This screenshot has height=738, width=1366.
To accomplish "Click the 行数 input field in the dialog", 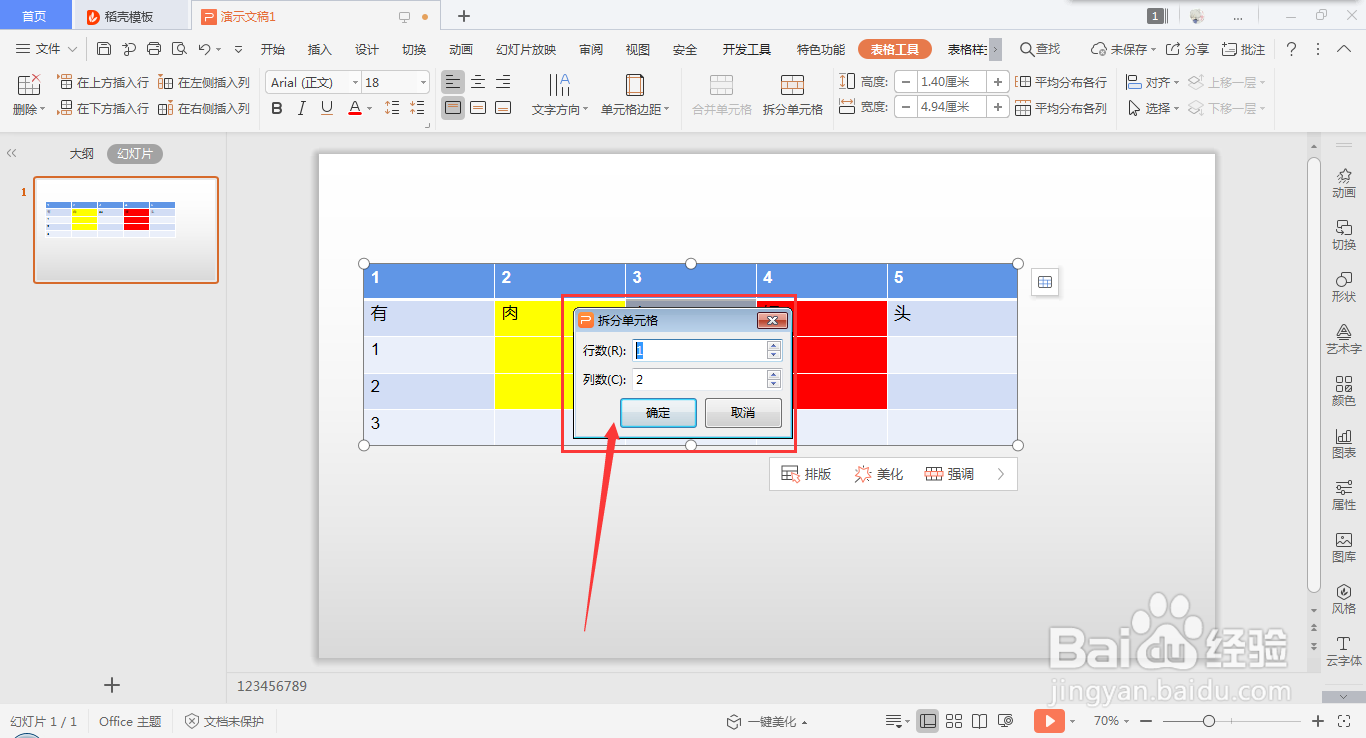I will pyautogui.click(x=700, y=350).
